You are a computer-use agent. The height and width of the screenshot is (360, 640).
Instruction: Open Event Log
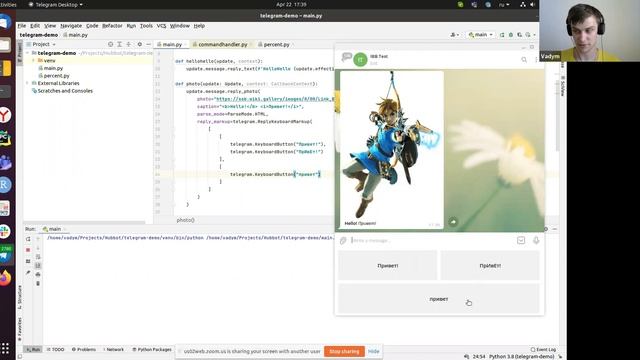click(543, 349)
